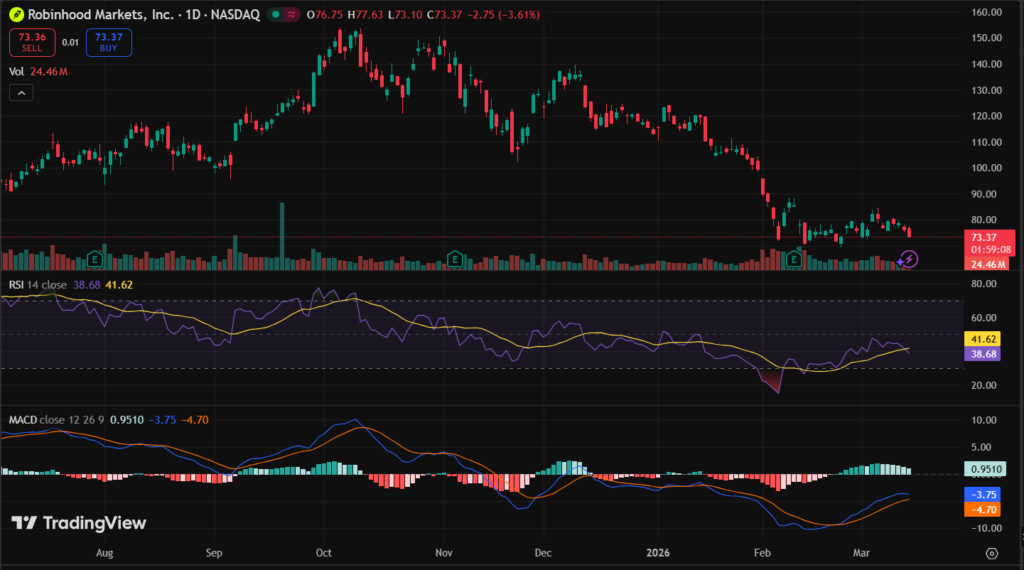Click the purple lightning bolt icon
This screenshot has width=1024, height=570.
click(x=908, y=259)
